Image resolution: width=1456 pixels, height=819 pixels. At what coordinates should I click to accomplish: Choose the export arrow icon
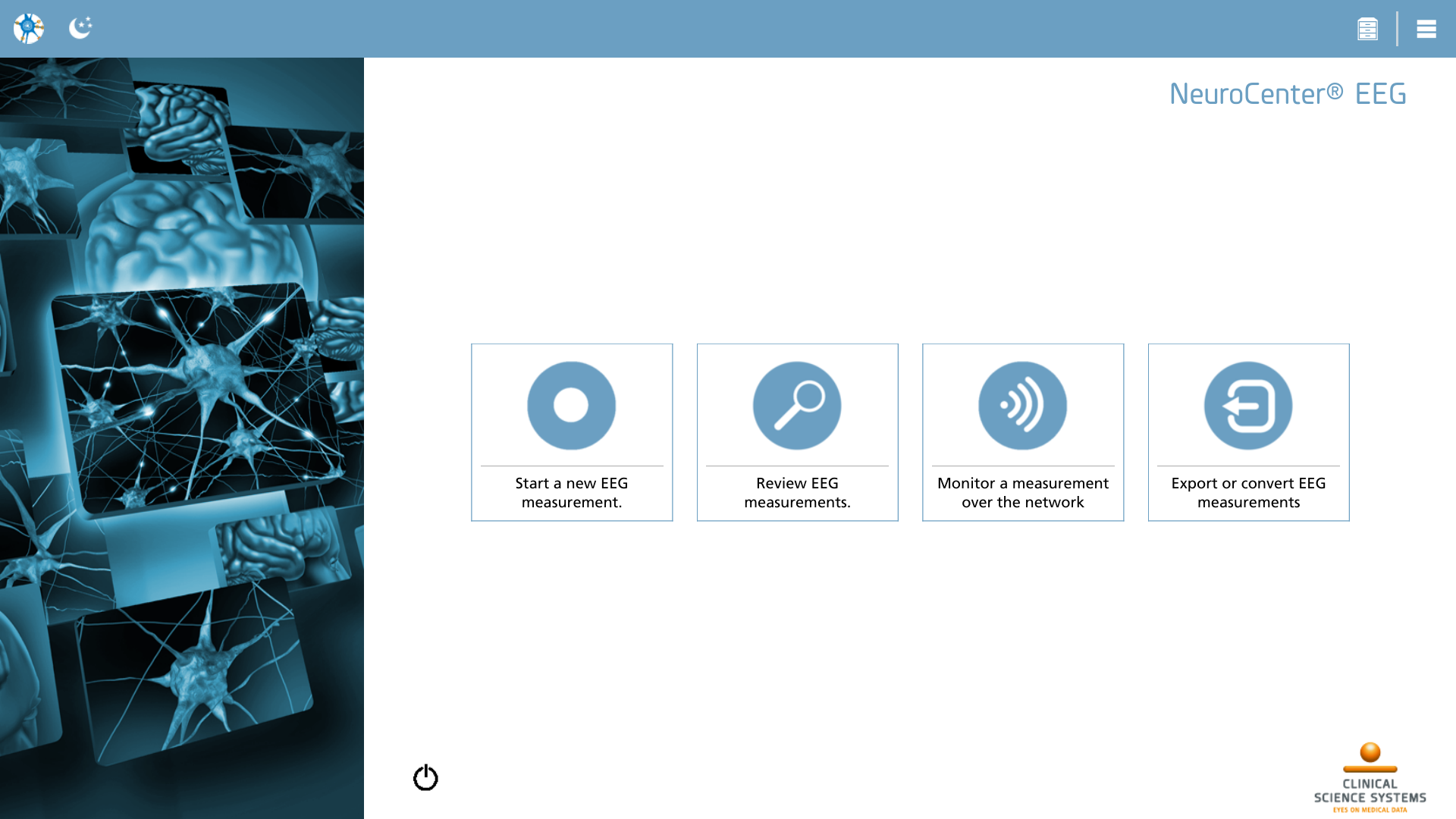click(1248, 406)
